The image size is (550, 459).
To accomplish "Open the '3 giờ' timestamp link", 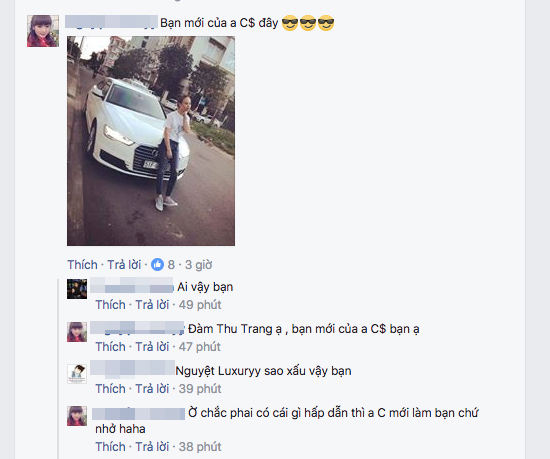I will (199, 265).
